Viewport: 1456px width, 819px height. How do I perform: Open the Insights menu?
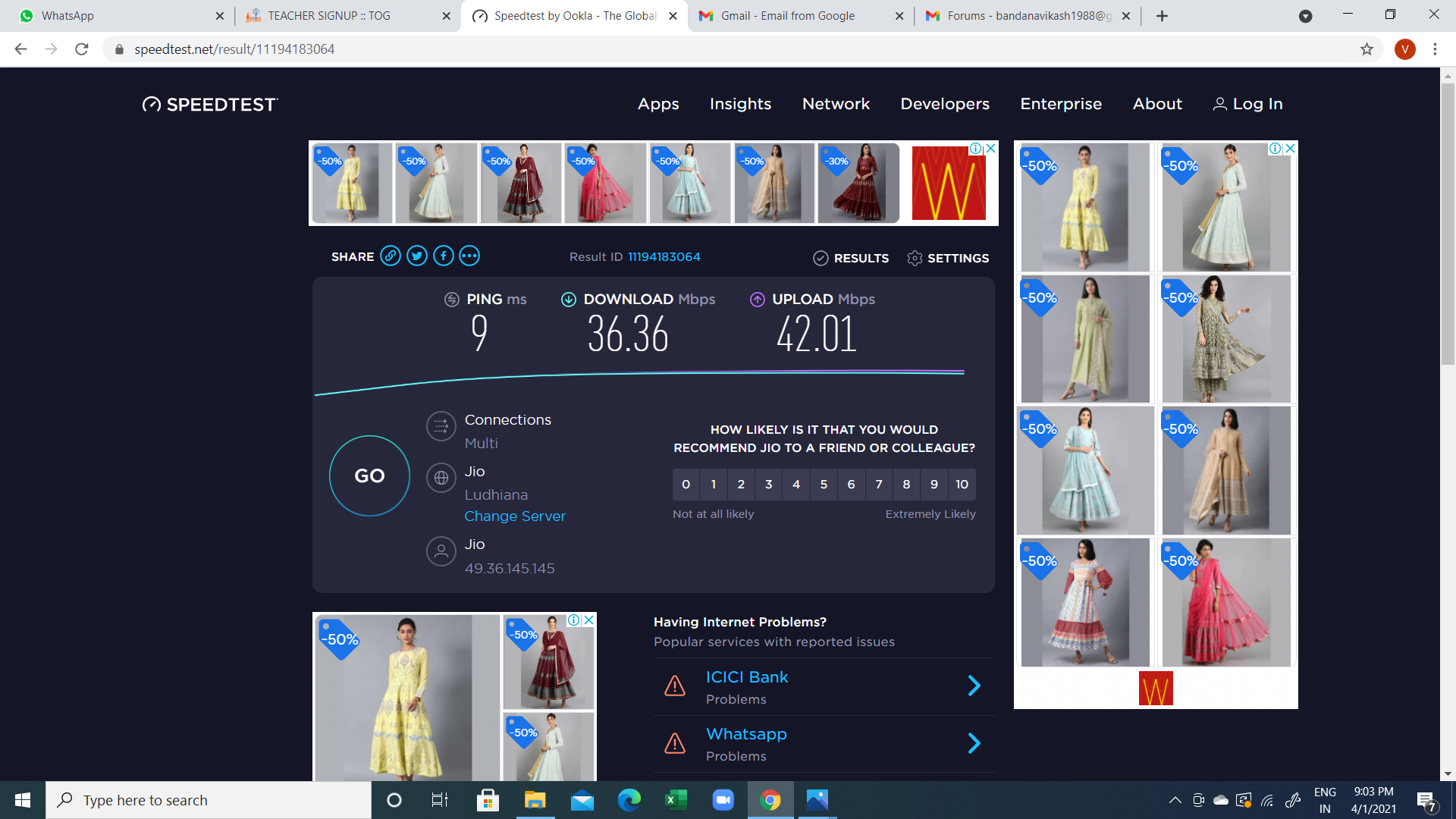click(740, 104)
